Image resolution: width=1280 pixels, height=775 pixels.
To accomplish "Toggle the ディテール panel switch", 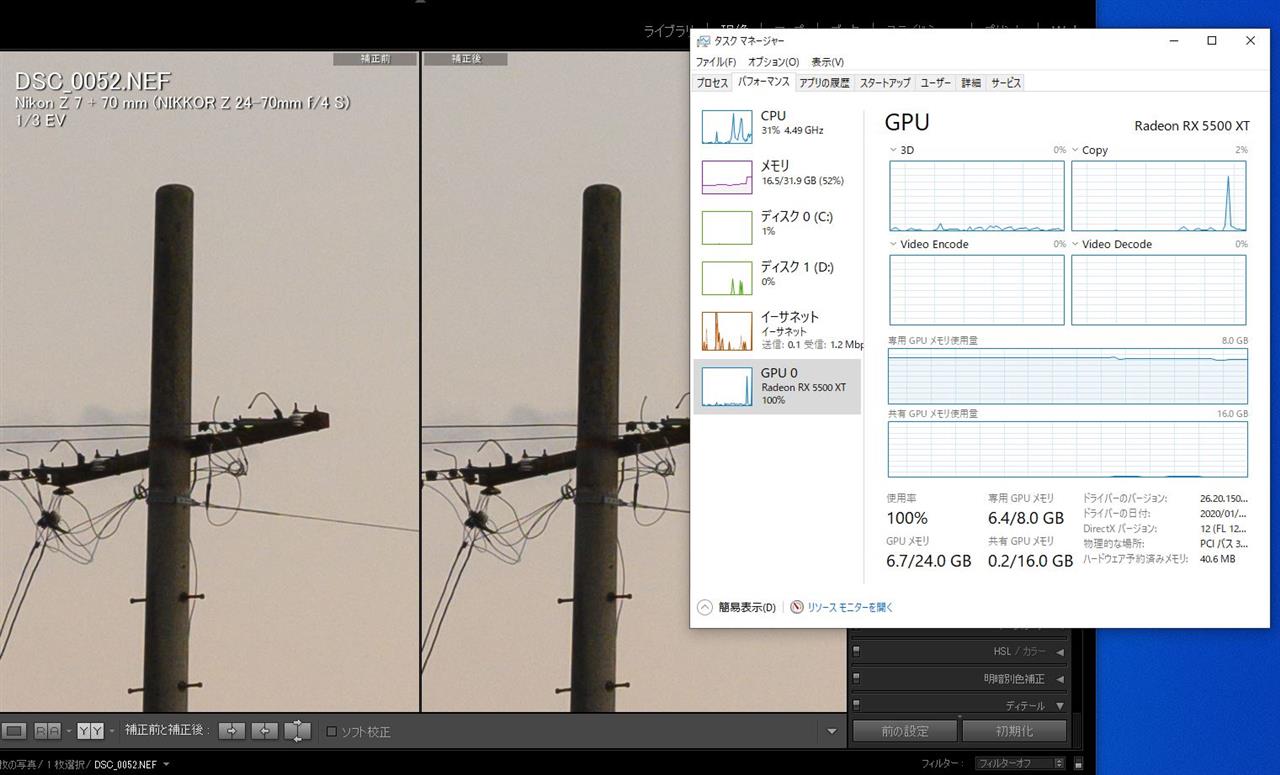I will coord(857,705).
